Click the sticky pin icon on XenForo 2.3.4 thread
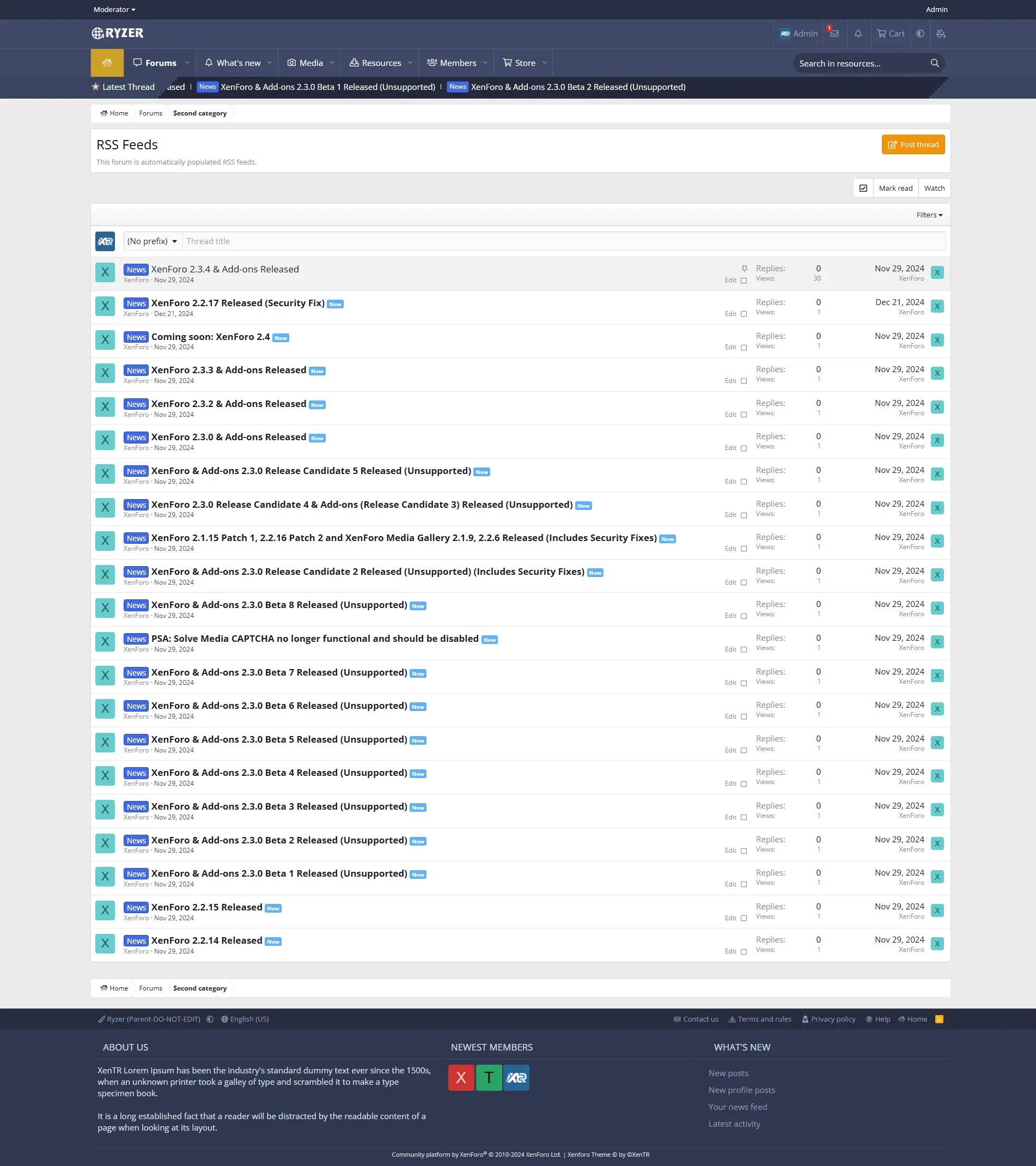The height and width of the screenshot is (1166, 1036). point(744,268)
